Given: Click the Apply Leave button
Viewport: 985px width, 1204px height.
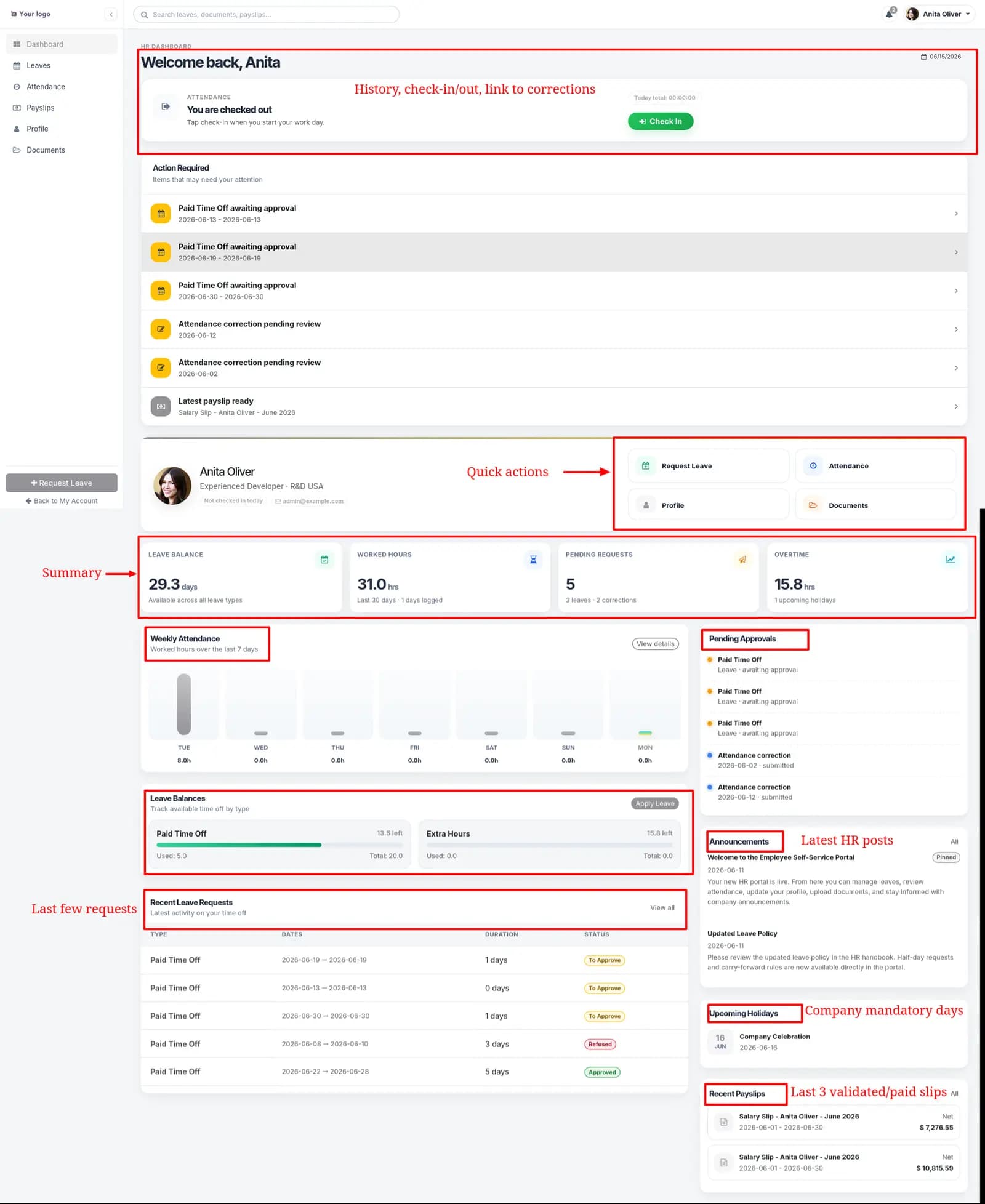Looking at the screenshot, I should coord(655,803).
